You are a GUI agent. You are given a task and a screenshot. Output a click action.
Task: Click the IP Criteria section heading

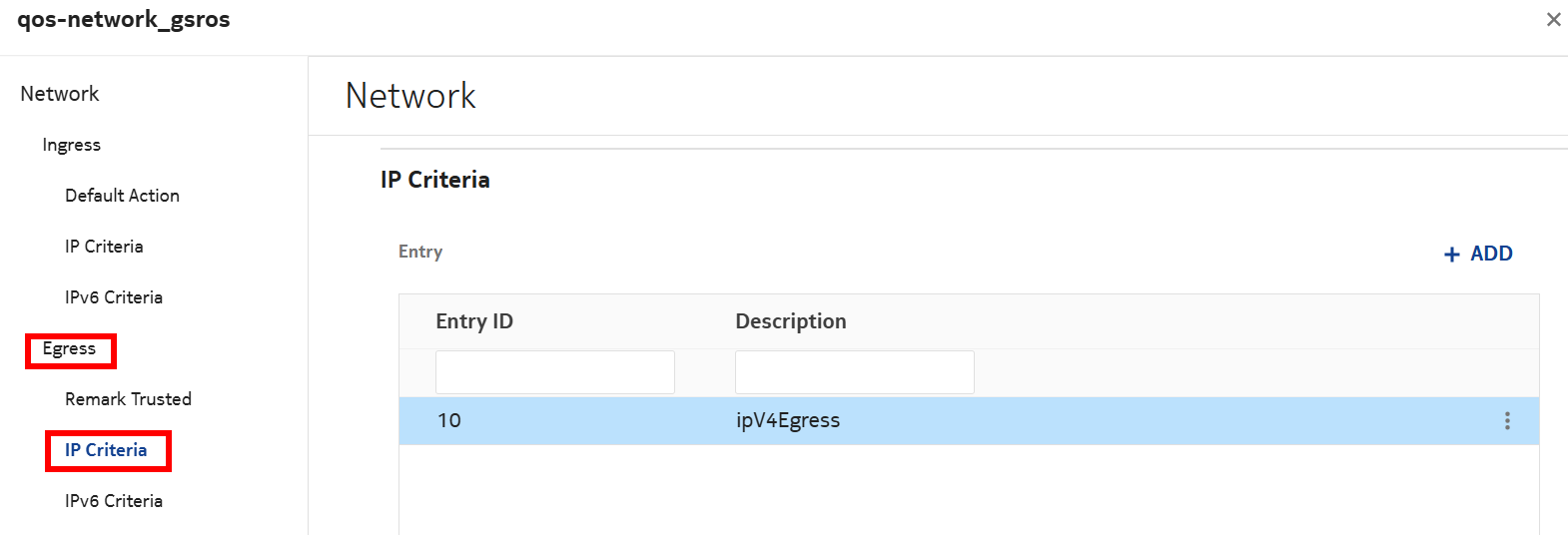(x=434, y=180)
